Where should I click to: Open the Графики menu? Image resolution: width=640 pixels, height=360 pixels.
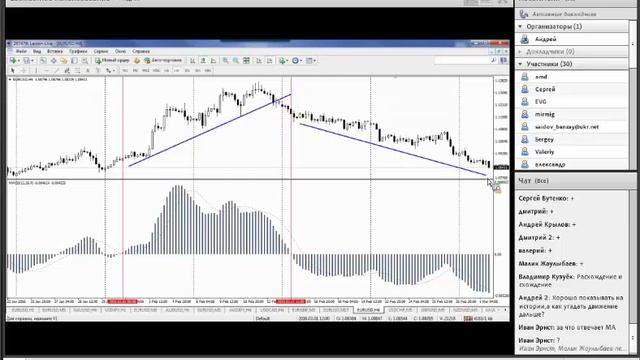tap(78, 51)
